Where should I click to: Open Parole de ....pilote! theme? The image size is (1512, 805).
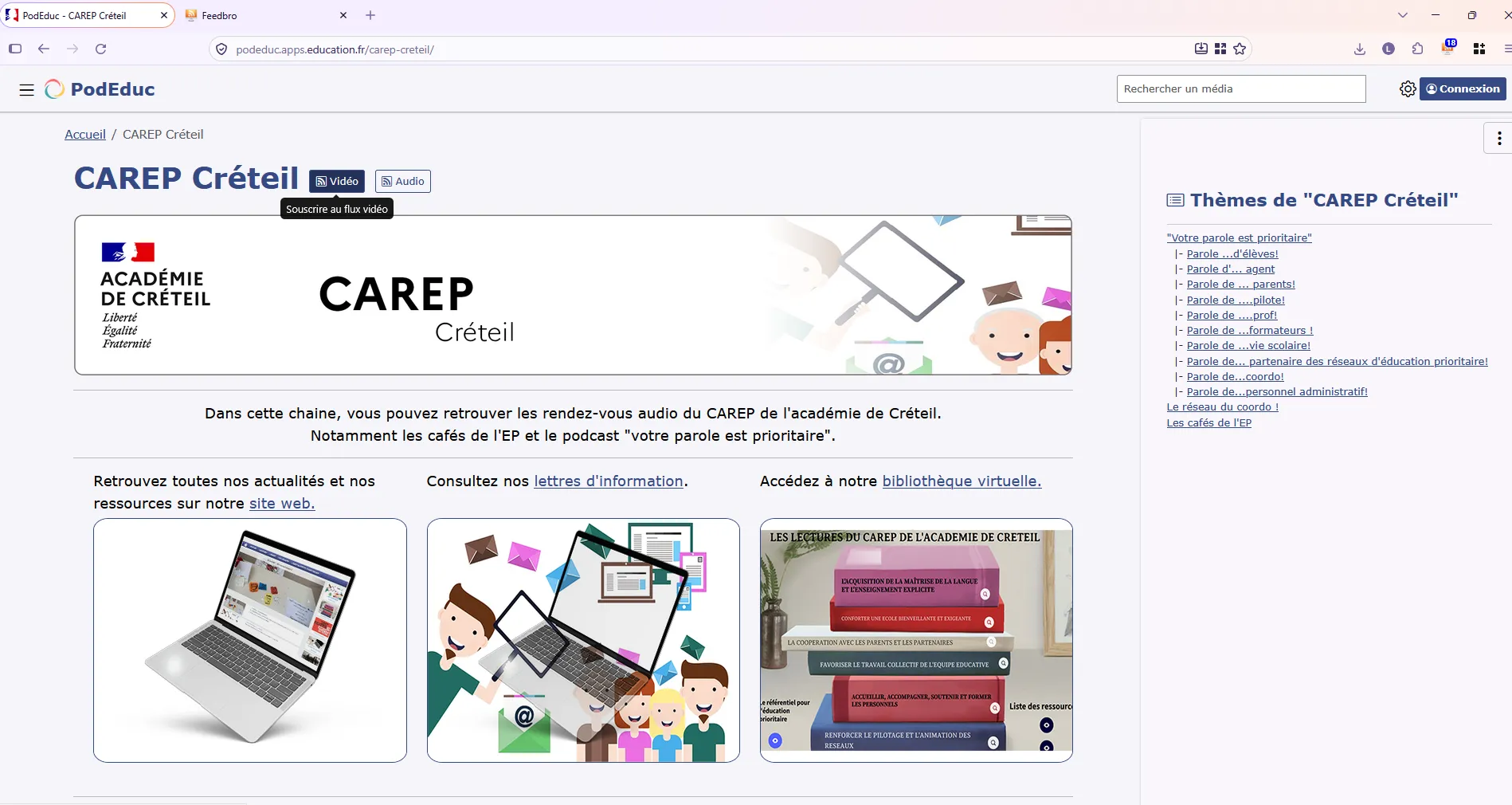[1236, 300]
